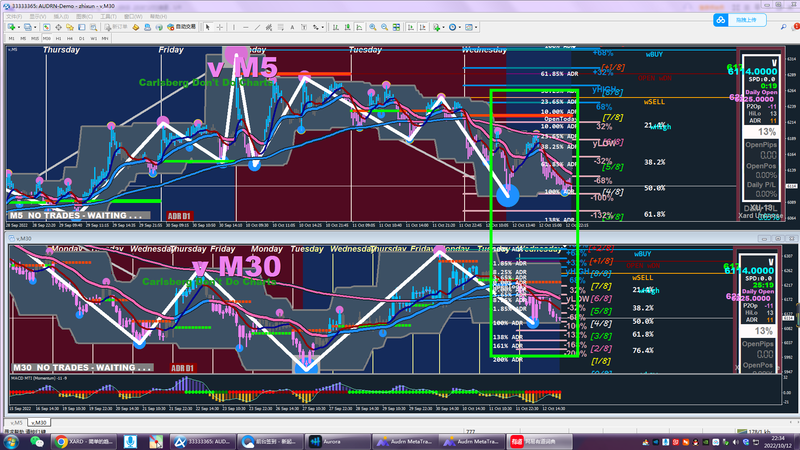Select the cursor arrow tool
800x450 pixels.
(x=208, y=27)
